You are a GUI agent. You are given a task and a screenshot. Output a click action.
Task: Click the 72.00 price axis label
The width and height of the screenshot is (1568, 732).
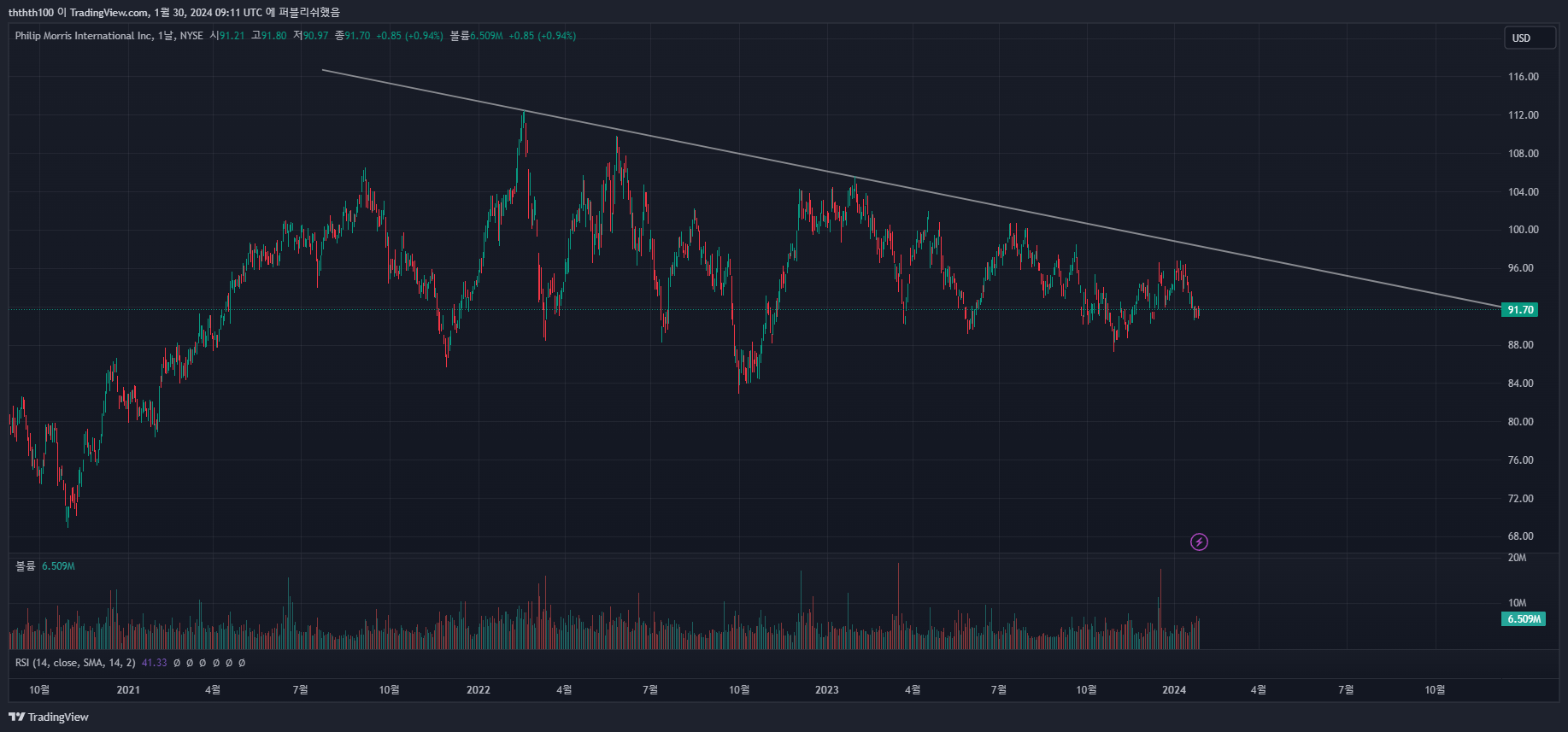click(1520, 499)
